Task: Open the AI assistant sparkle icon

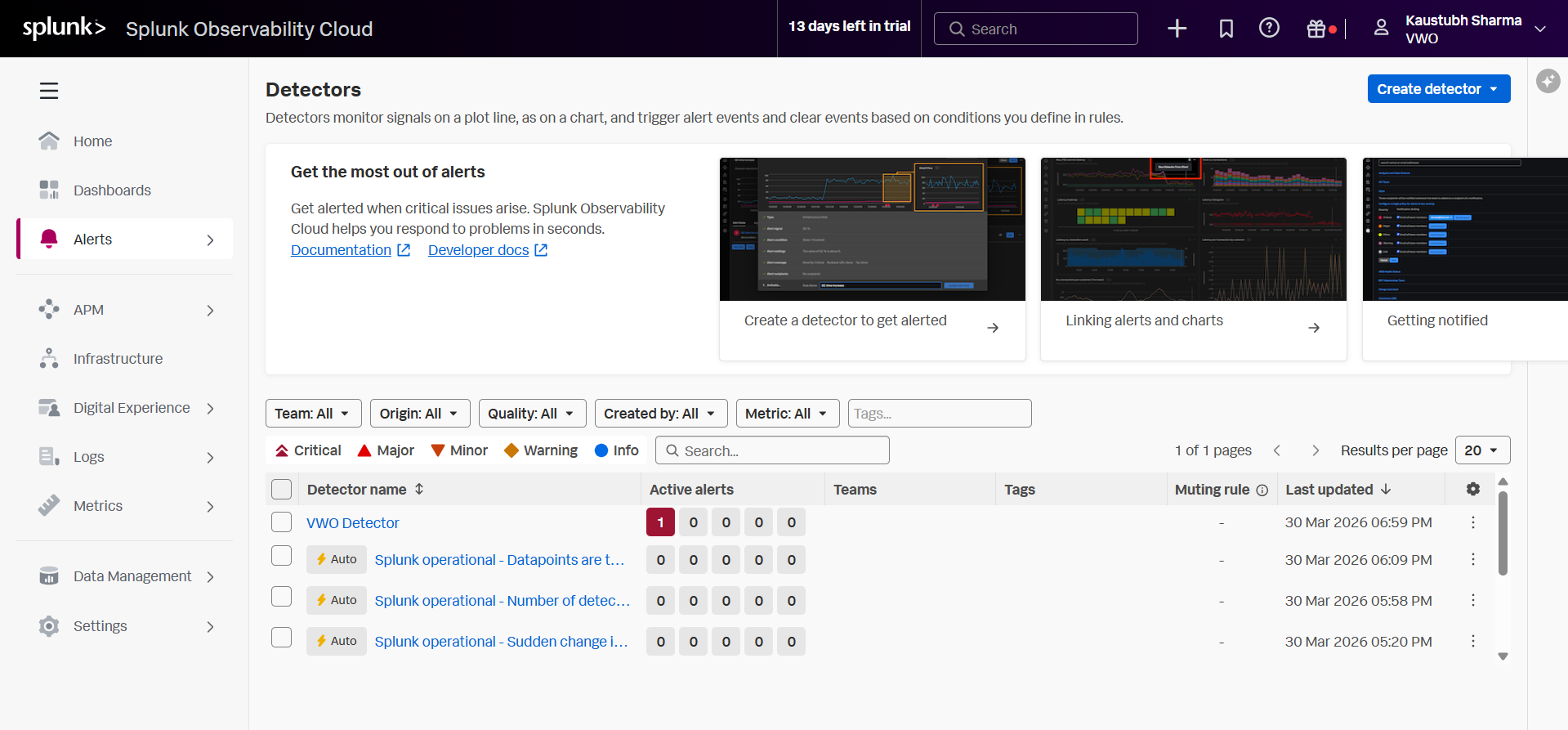Action: click(1548, 81)
